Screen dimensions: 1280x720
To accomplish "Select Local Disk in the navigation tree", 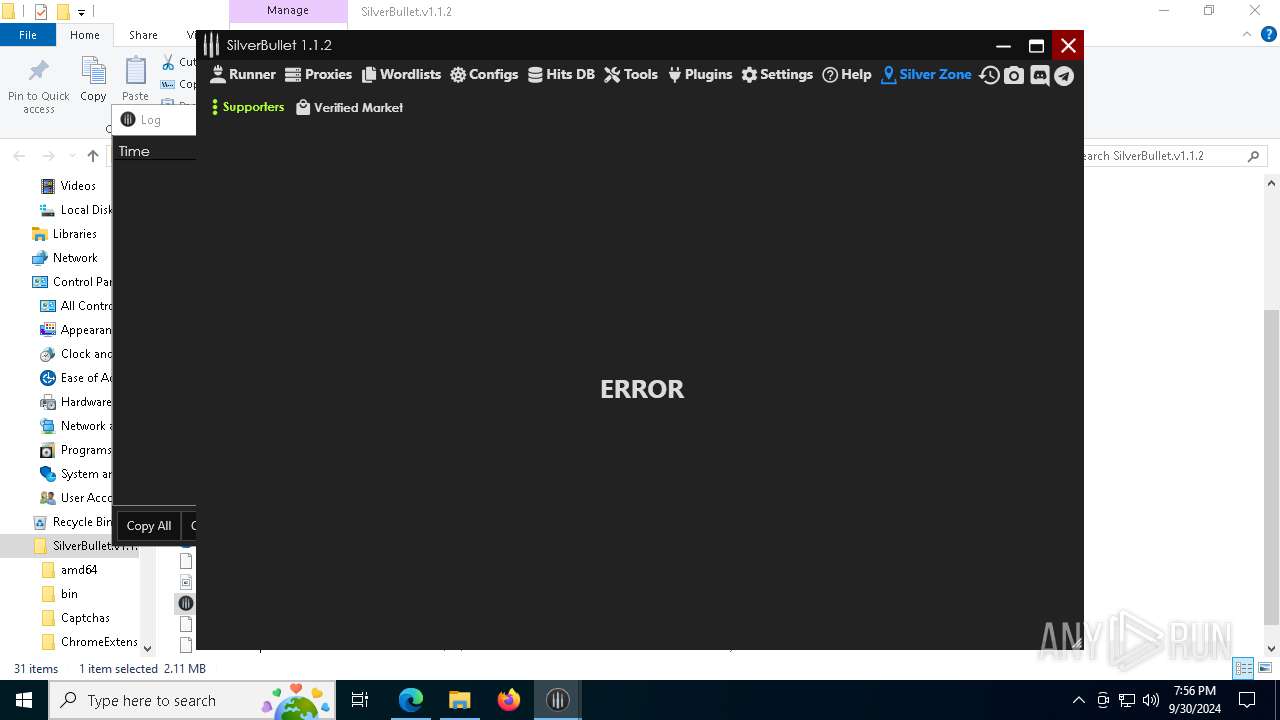I will coord(75,210).
